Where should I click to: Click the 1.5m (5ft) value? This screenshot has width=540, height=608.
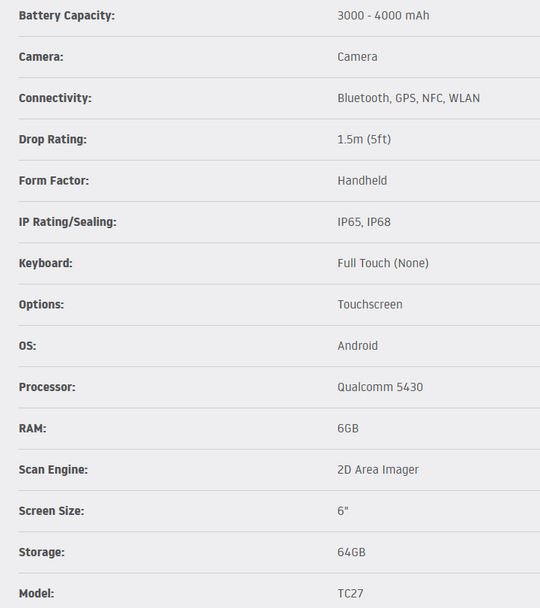point(364,139)
